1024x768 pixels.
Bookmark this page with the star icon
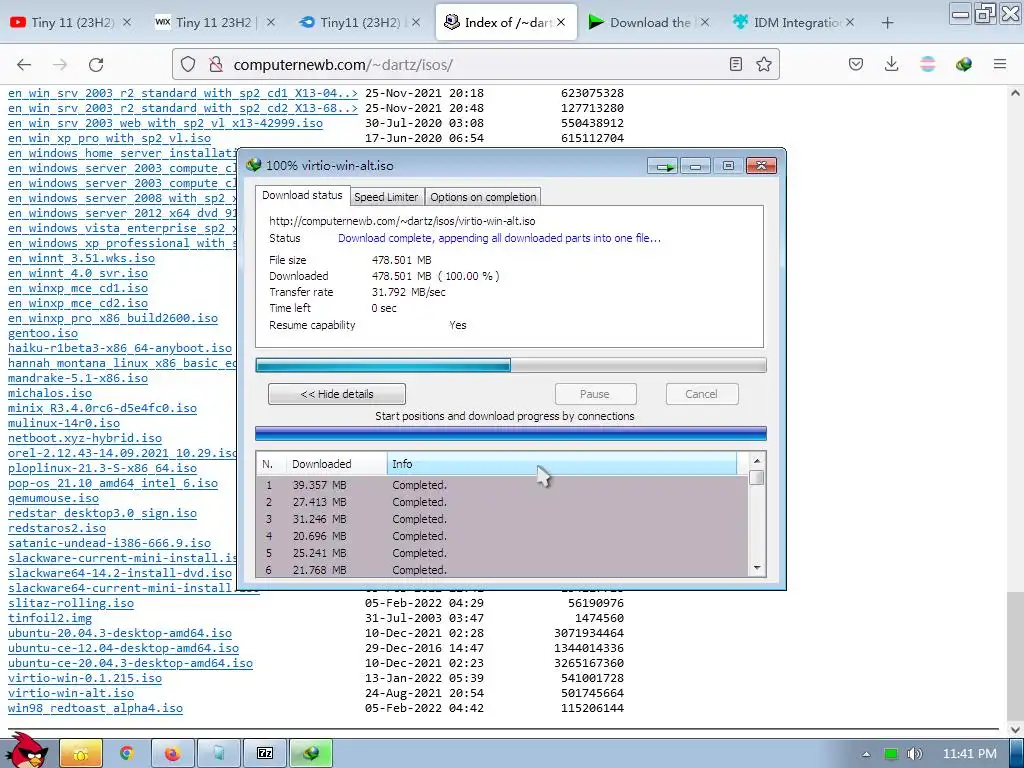(x=763, y=64)
